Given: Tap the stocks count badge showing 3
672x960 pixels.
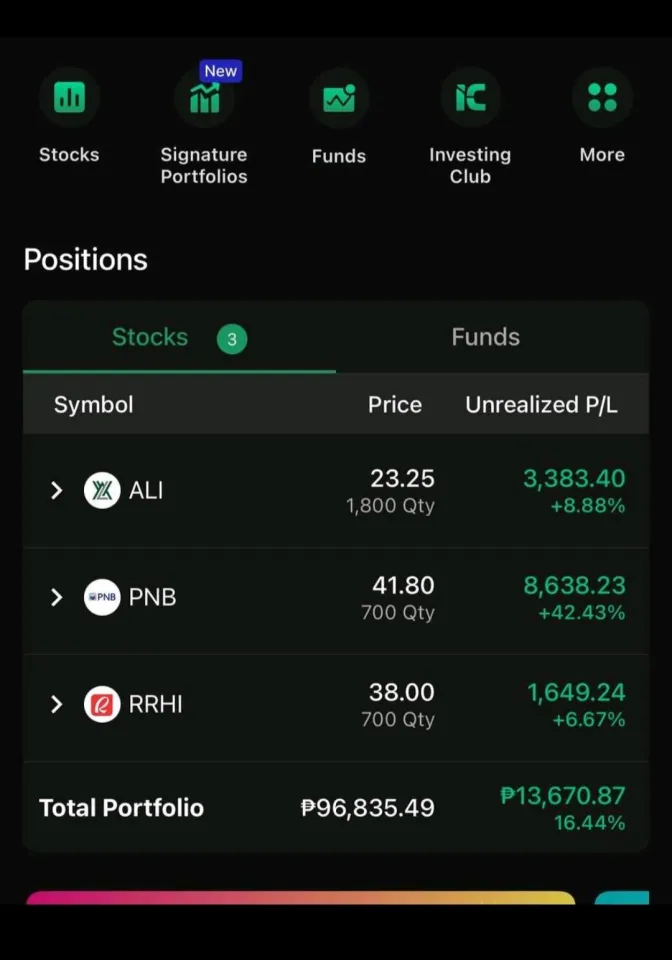Looking at the screenshot, I should [x=232, y=339].
